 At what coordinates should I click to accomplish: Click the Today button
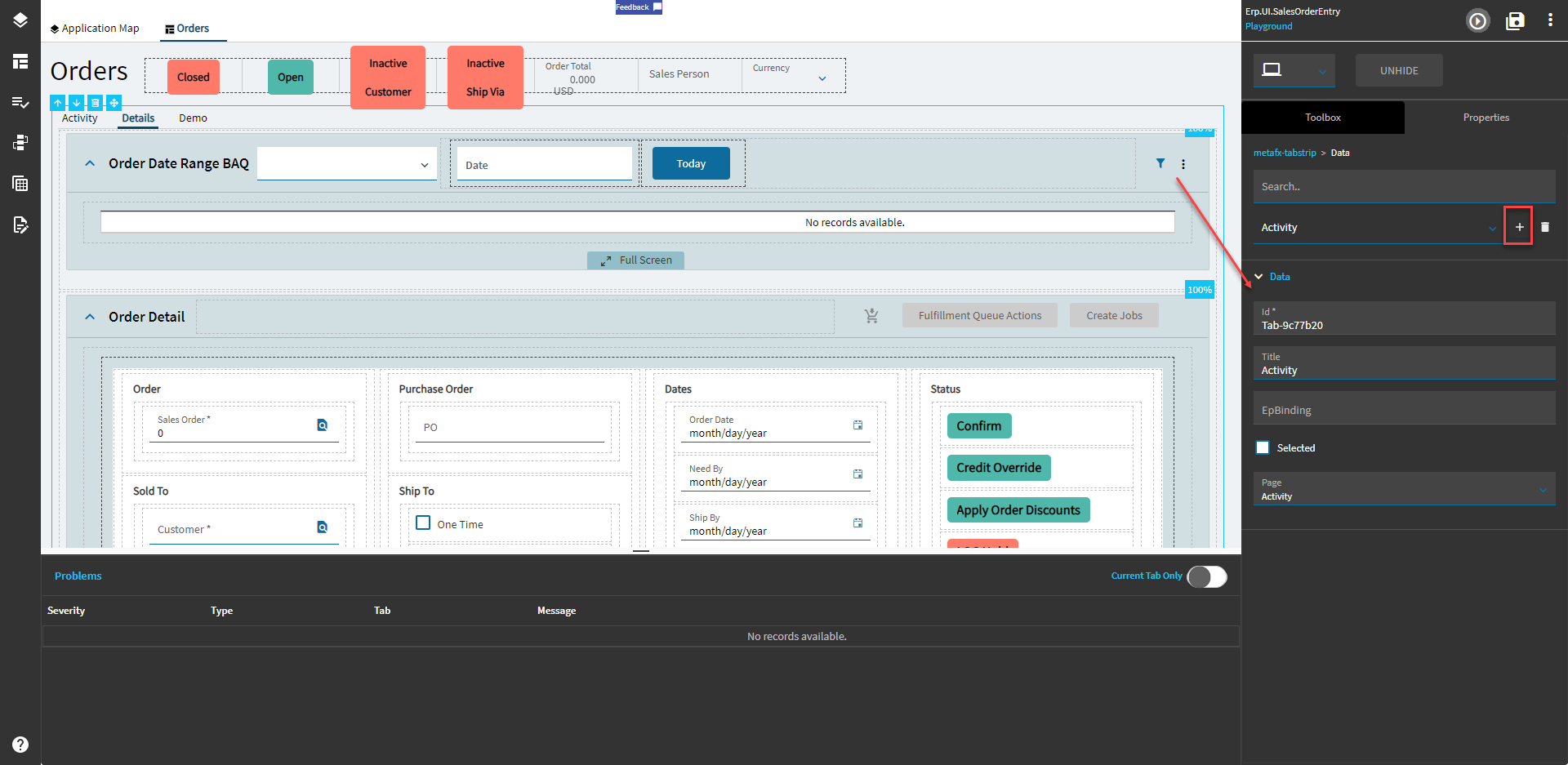[x=691, y=163]
